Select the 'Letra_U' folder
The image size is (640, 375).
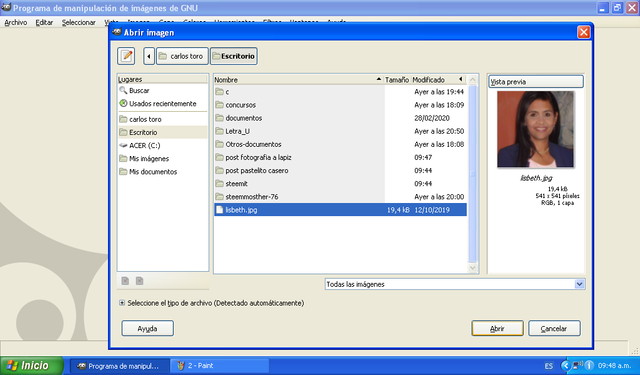click(x=340, y=131)
